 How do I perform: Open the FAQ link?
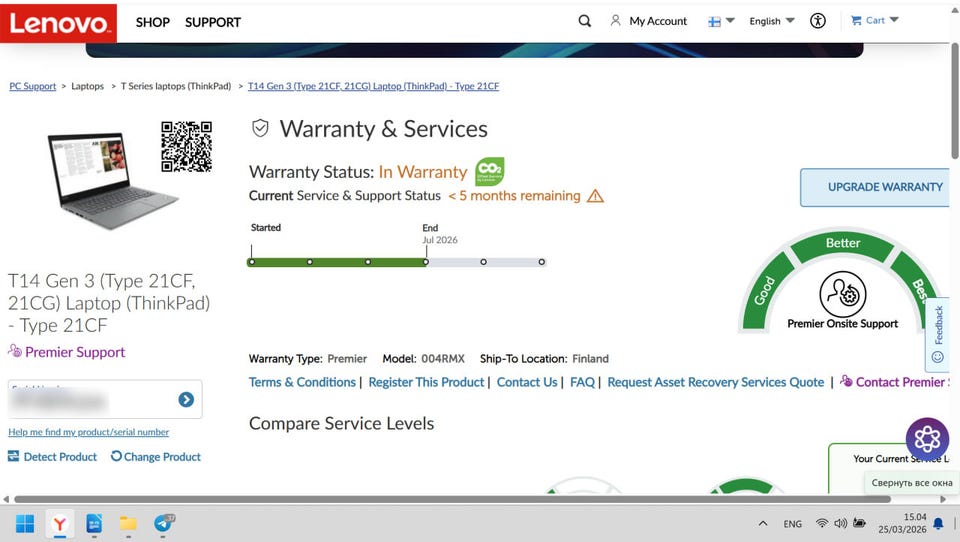click(x=582, y=382)
